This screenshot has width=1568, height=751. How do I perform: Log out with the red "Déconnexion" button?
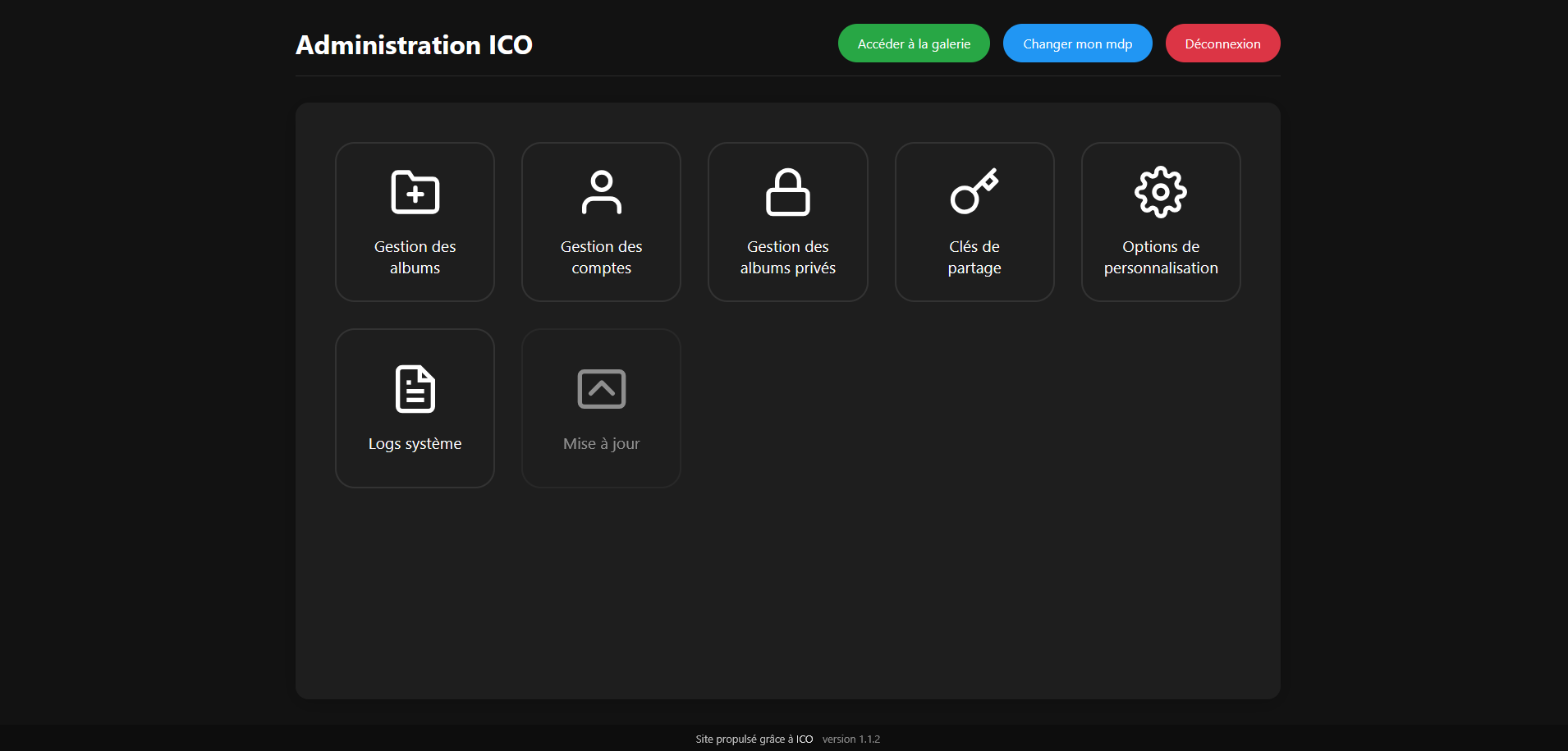[1222, 44]
